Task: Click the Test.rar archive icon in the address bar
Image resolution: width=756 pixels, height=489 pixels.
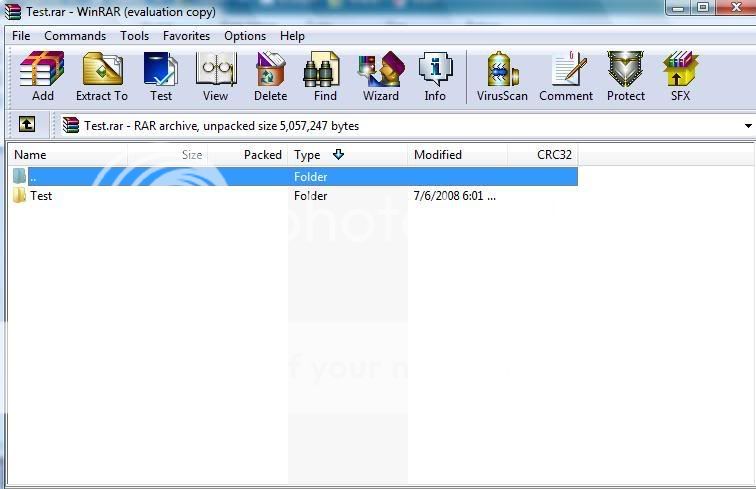Action: point(71,125)
